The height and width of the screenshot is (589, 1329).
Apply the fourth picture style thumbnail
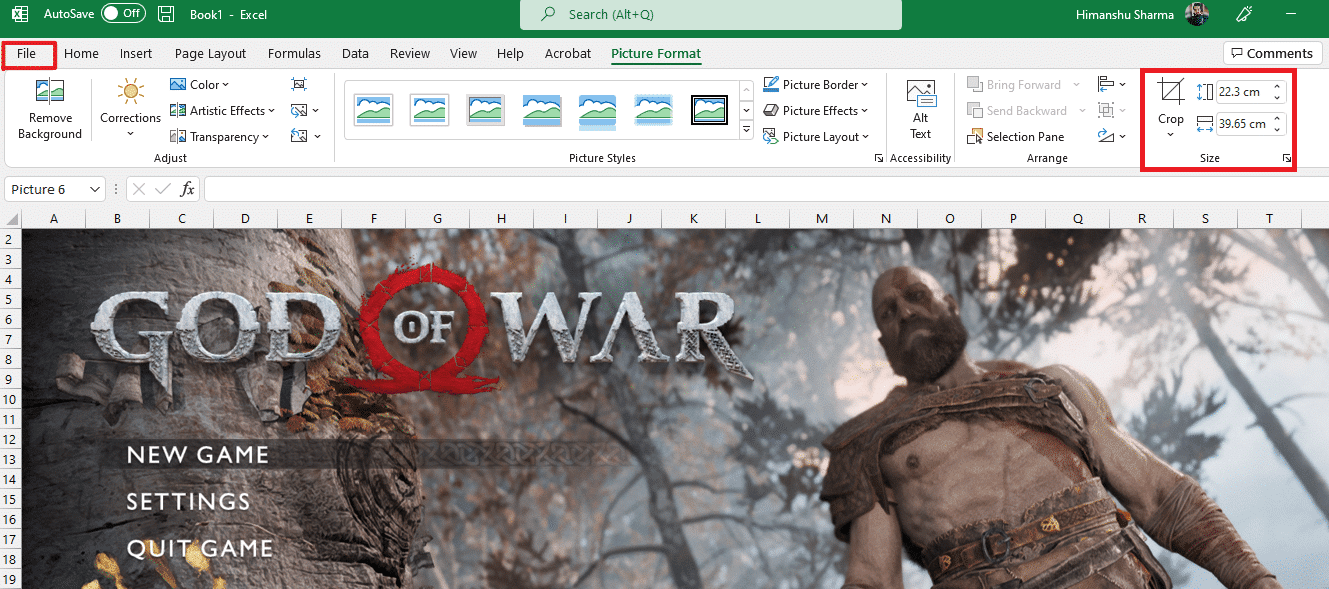coord(542,110)
